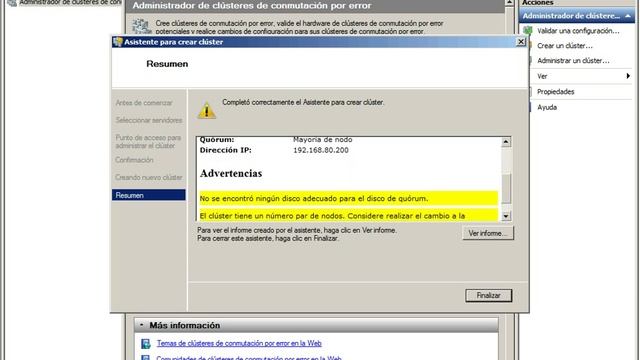The height and width of the screenshot is (360, 640).
Task: Open Propiedades in Acciones pane
Action: point(556,92)
